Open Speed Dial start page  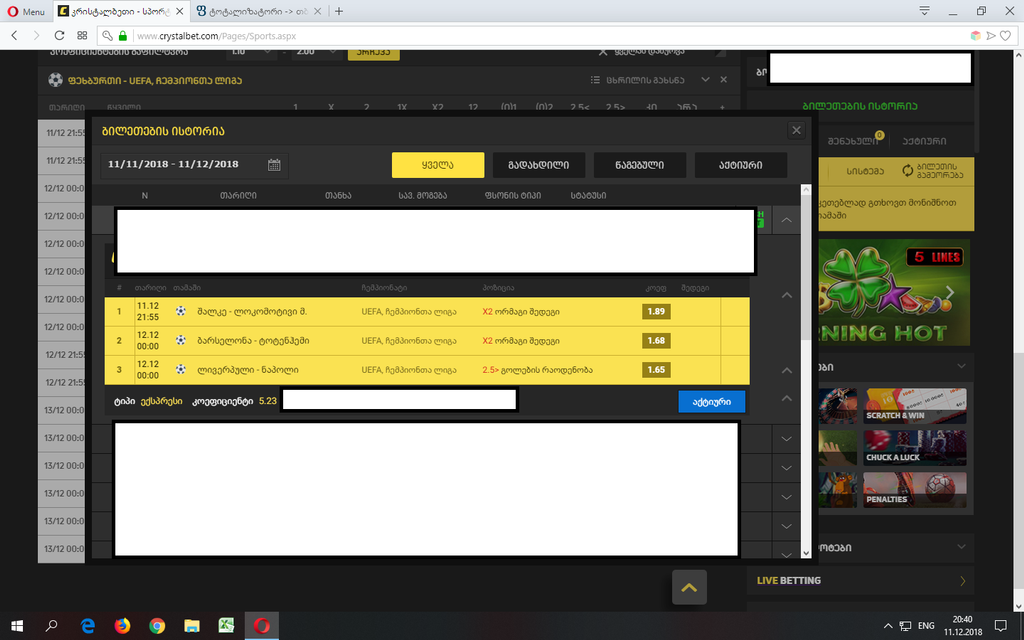[82, 35]
